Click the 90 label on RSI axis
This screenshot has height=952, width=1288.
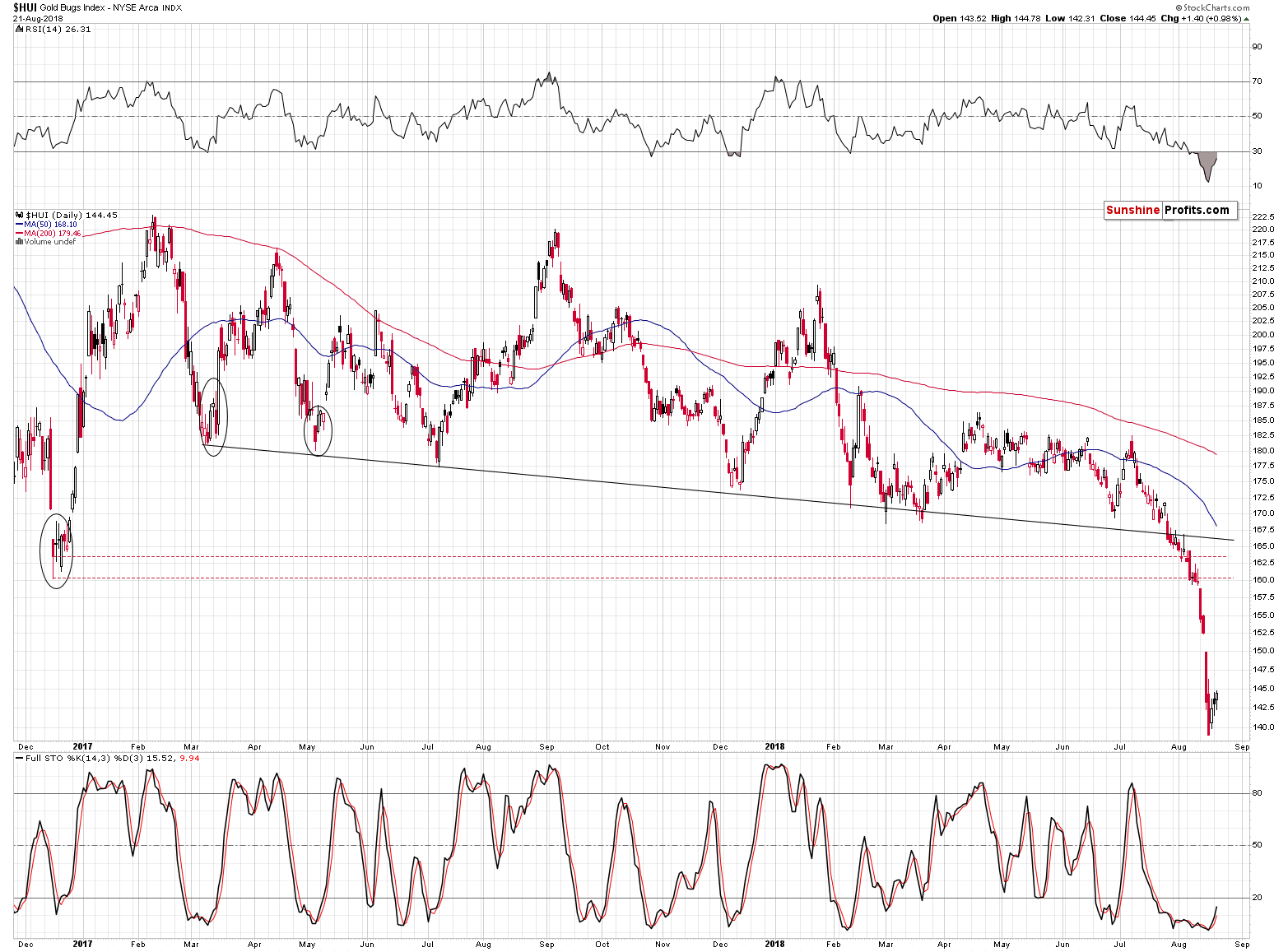(x=1258, y=47)
